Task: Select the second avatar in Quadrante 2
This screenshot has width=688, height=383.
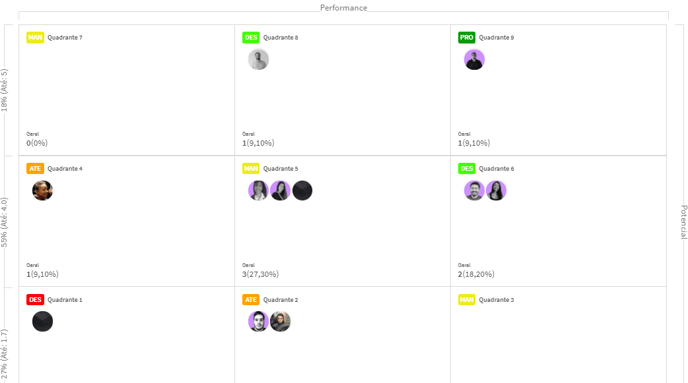Action: coord(280,322)
